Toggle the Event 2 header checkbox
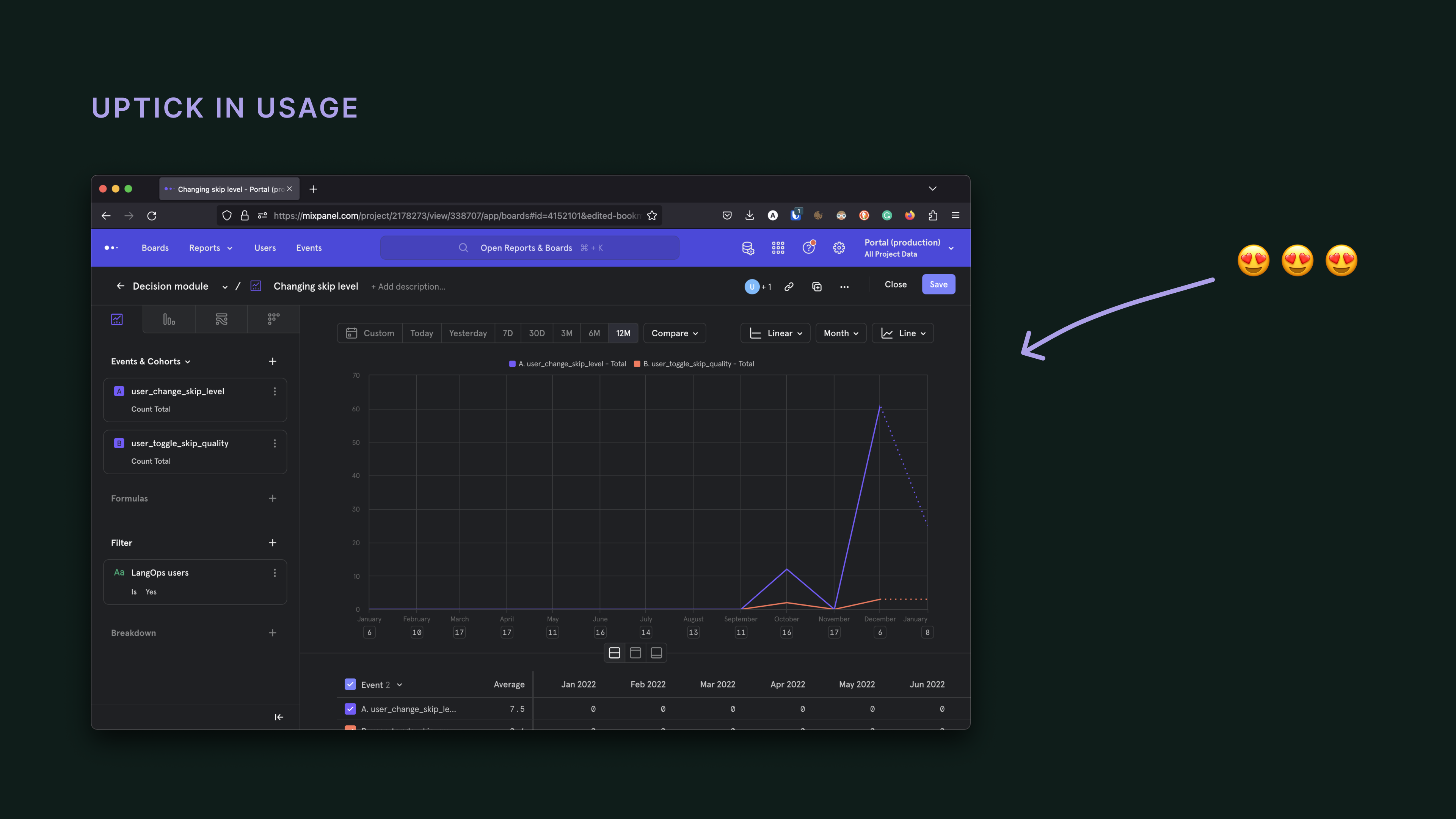 coord(350,684)
